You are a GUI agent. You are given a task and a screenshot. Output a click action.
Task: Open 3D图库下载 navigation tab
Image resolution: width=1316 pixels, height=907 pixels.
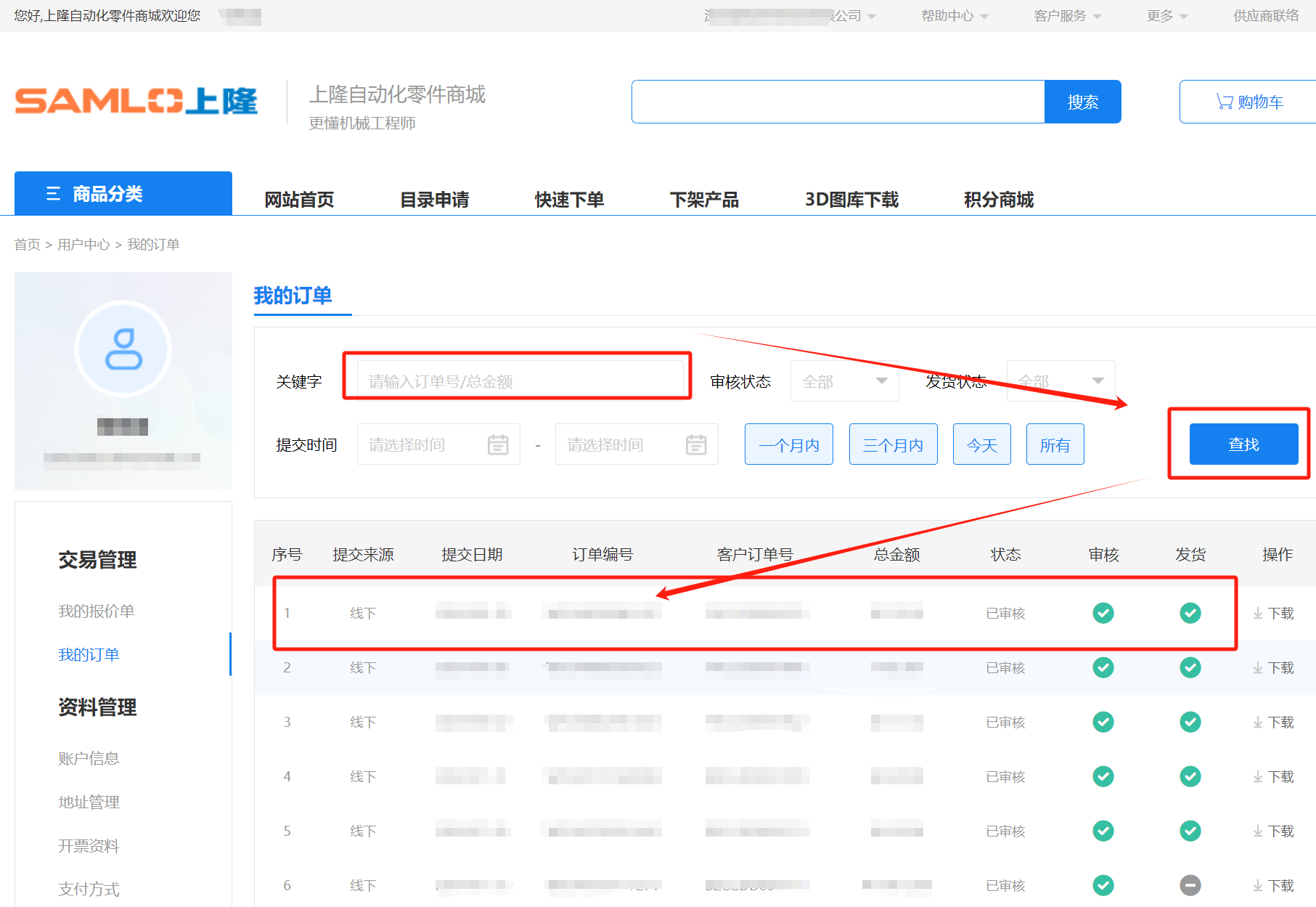[x=851, y=200]
